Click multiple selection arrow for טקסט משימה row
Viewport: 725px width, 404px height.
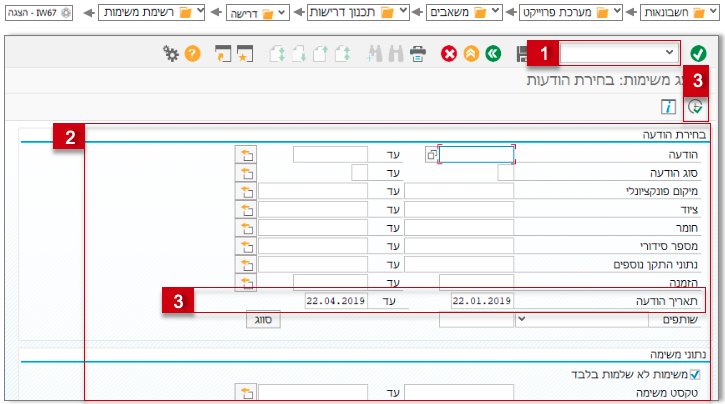pos(246,392)
